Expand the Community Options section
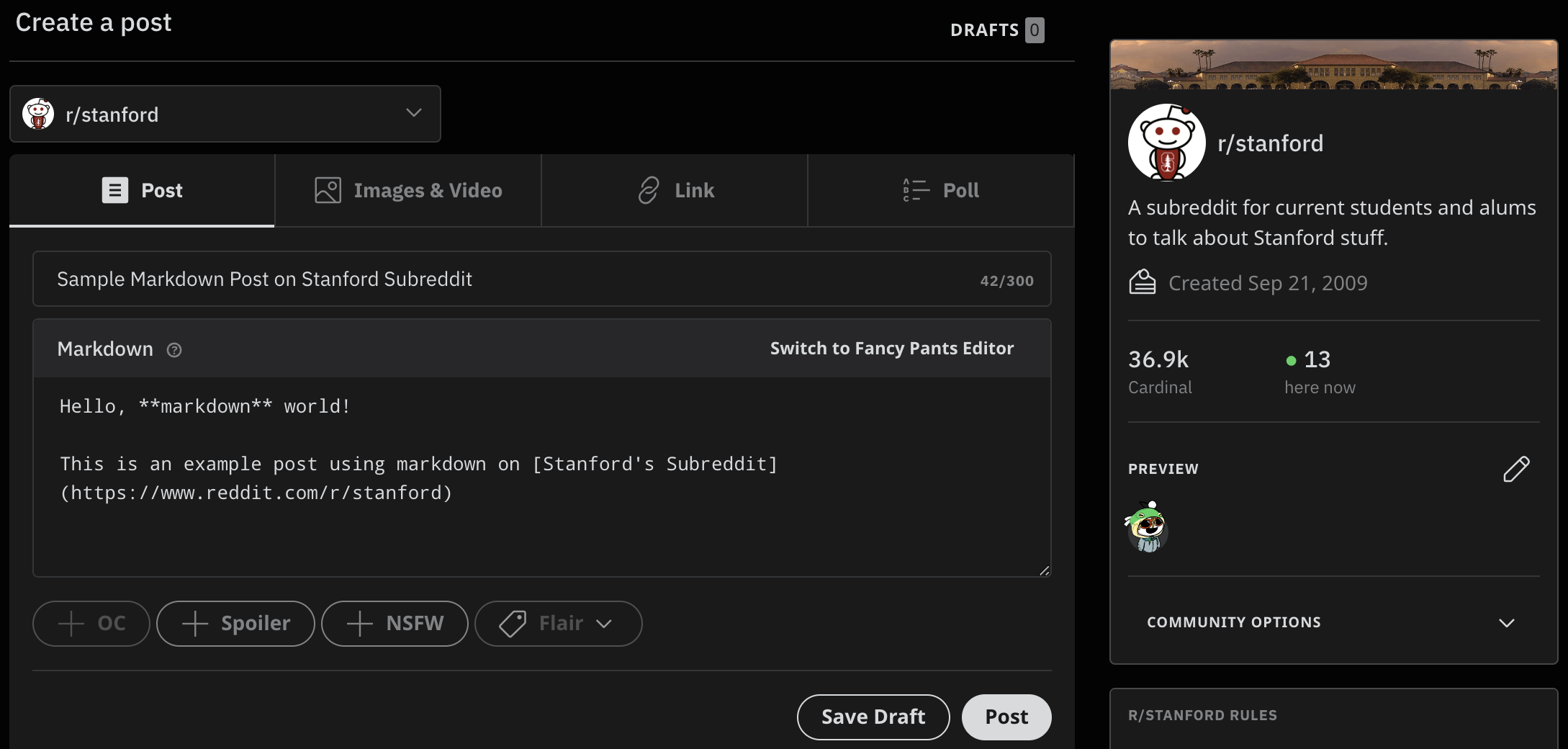1568x749 pixels. tap(1508, 622)
